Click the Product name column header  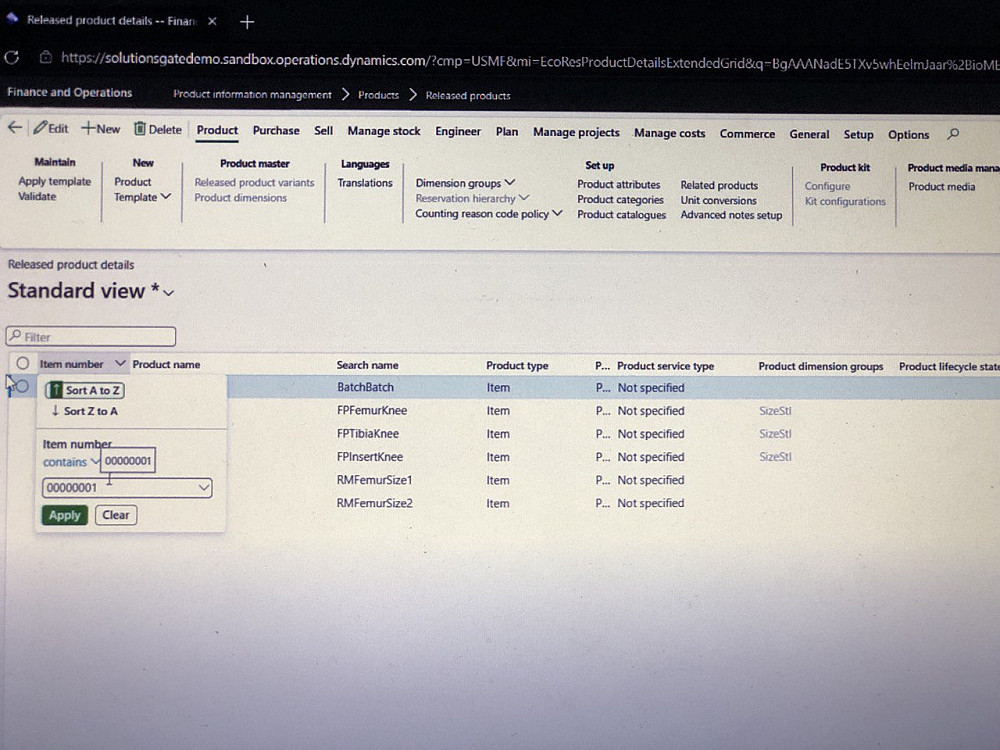[x=166, y=364]
